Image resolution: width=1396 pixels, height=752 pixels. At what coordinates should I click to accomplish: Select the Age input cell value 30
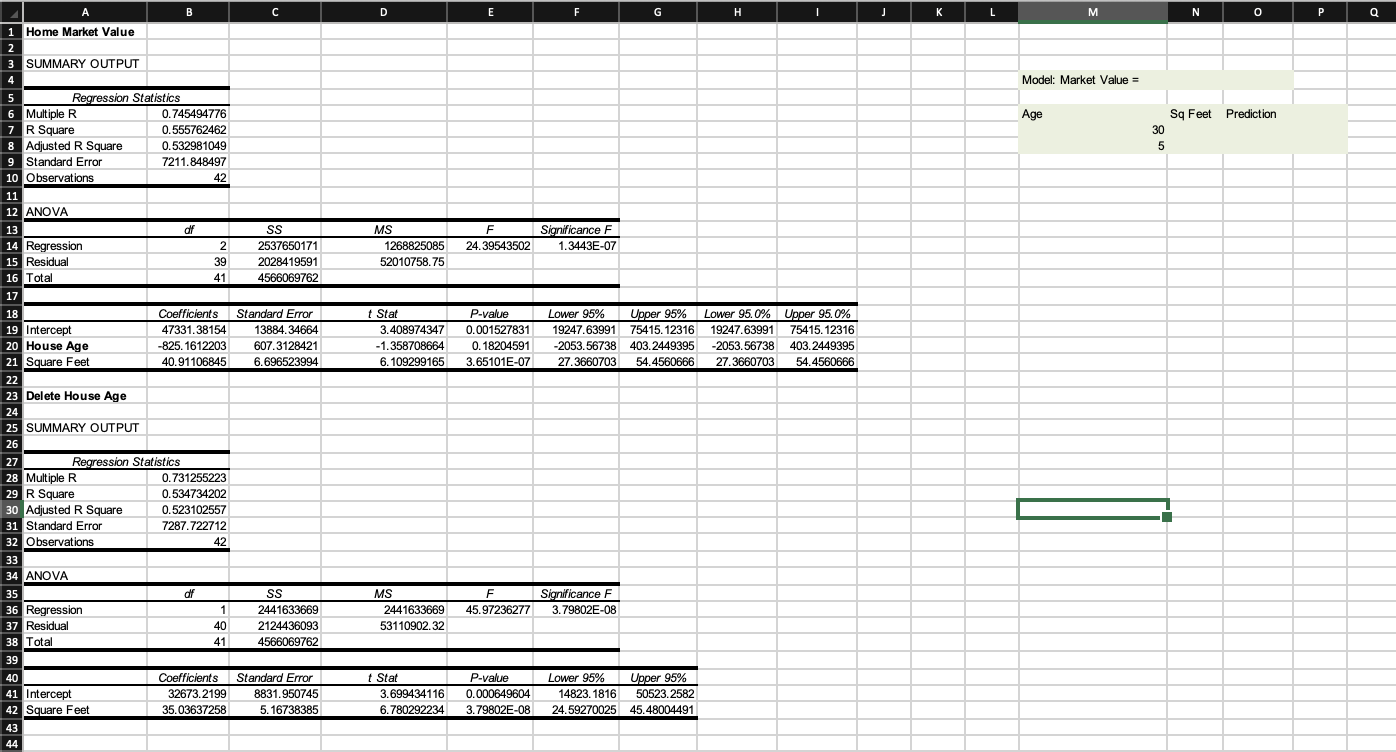click(x=1092, y=129)
